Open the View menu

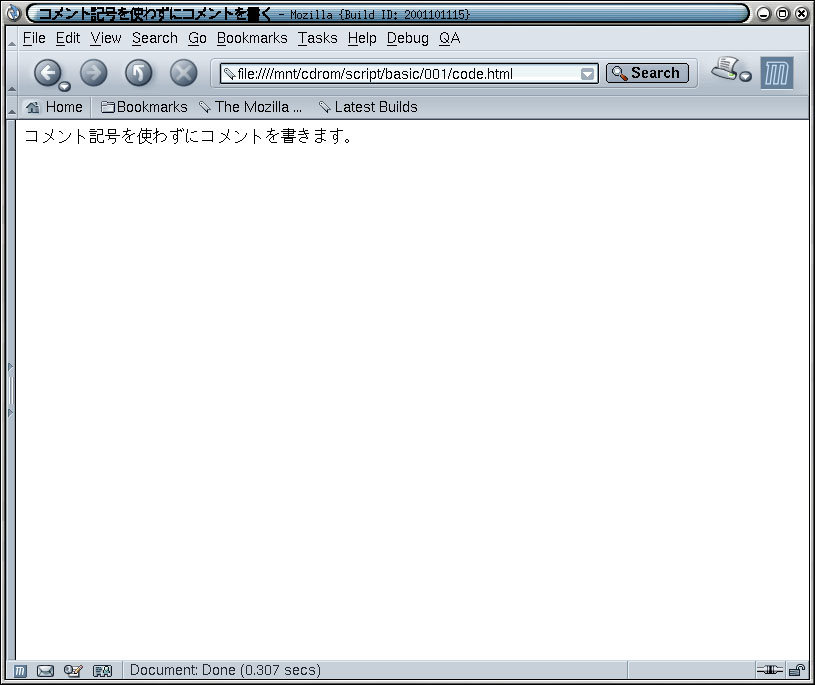(x=106, y=38)
